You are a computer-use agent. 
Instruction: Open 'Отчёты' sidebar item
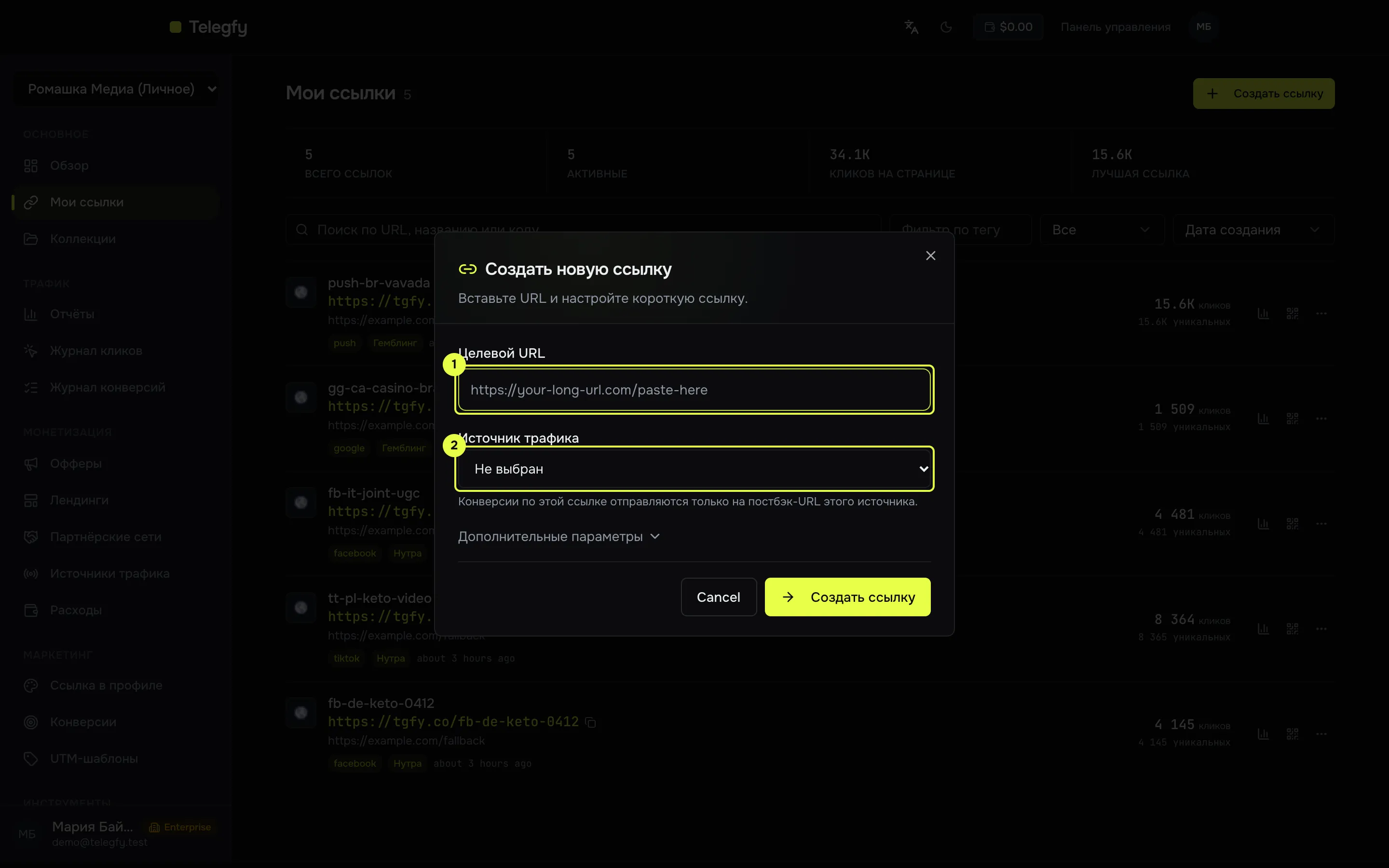pyautogui.click(x=116, y=314)
